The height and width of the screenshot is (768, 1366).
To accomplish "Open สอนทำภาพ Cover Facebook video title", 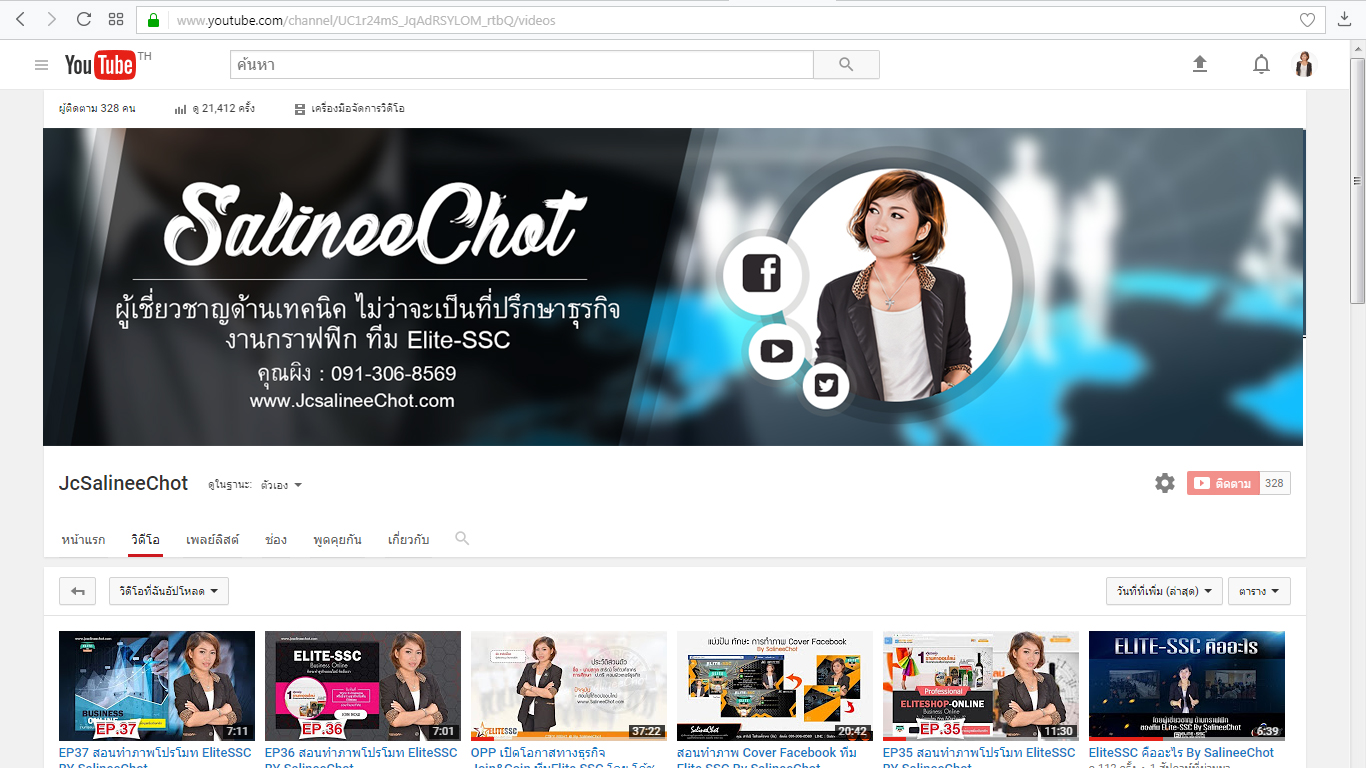I will click(767, 758).
